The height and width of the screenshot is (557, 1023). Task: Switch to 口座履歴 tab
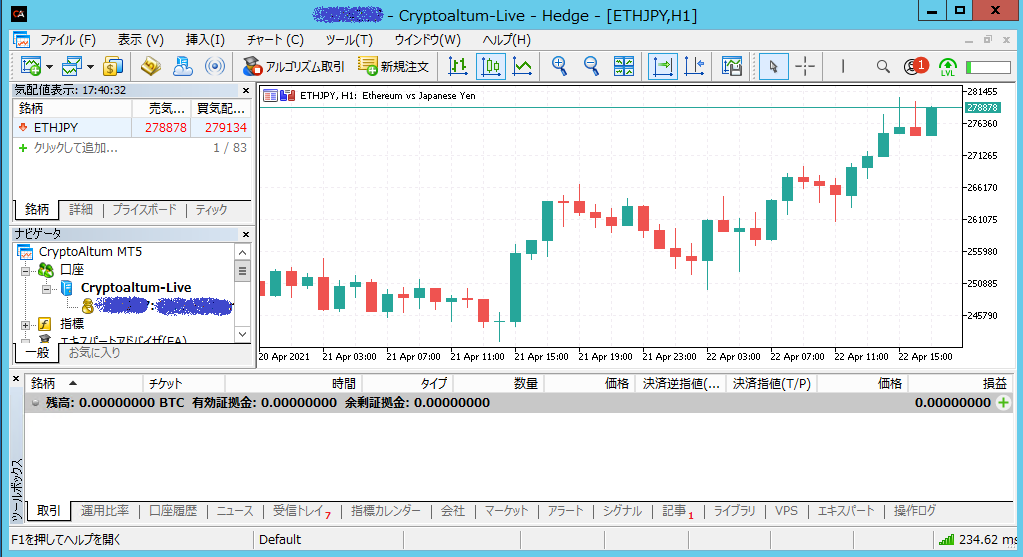[173, 511]
